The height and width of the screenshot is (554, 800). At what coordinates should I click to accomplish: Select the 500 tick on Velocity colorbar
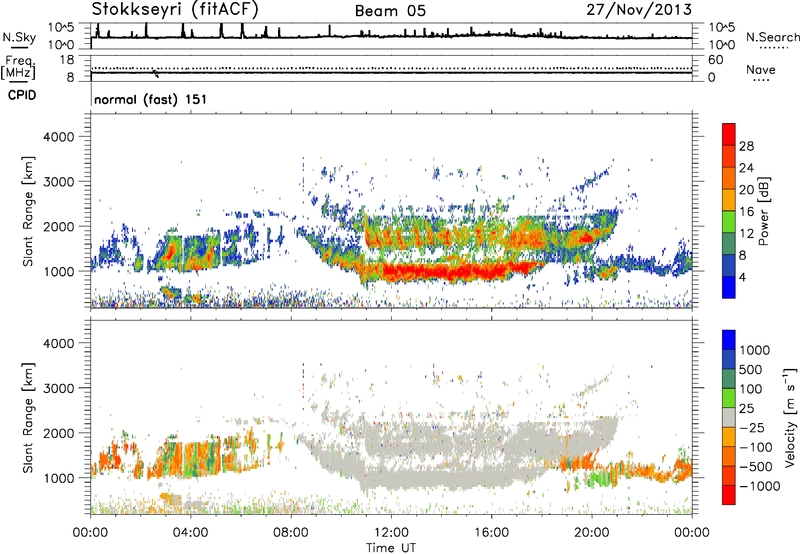pyautogui.click(x=751, y=369)
